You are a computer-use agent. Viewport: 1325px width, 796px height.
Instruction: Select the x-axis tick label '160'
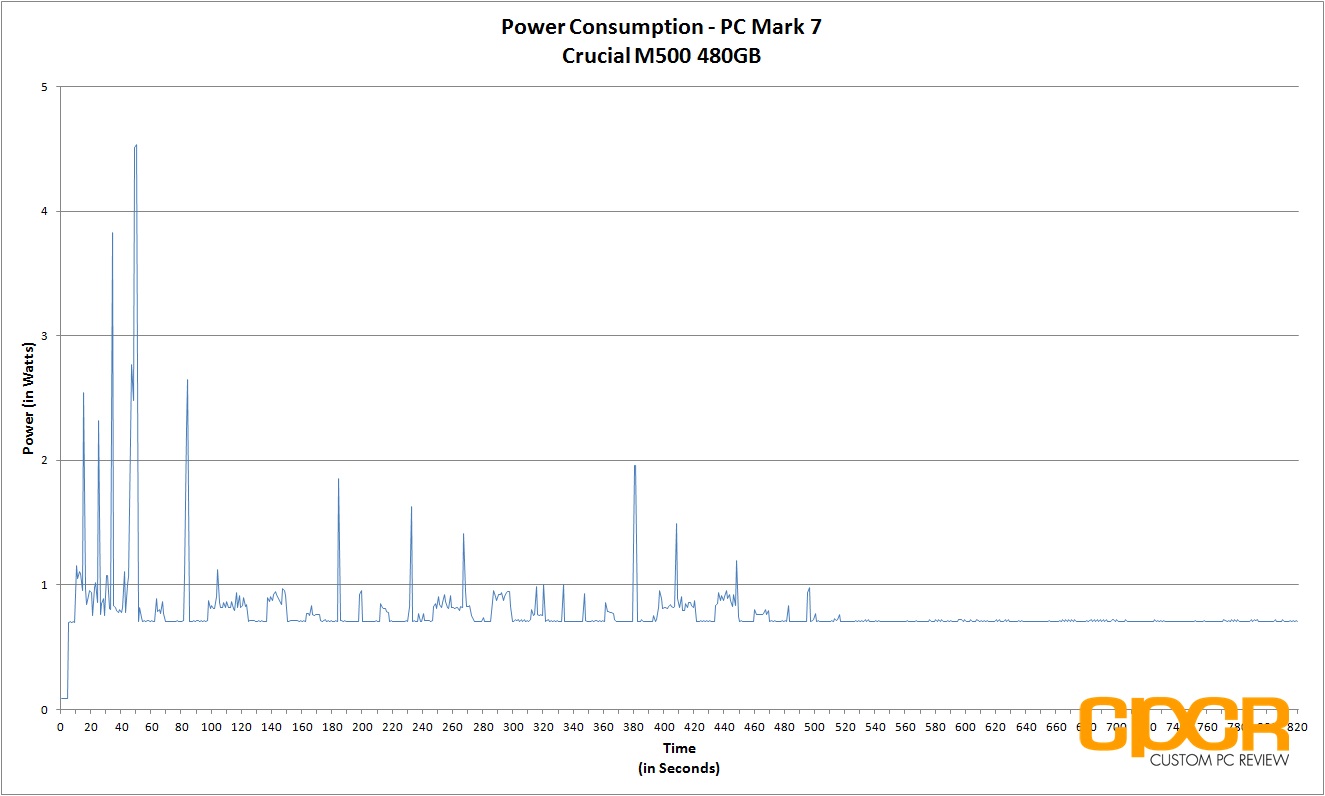point(302,727)
